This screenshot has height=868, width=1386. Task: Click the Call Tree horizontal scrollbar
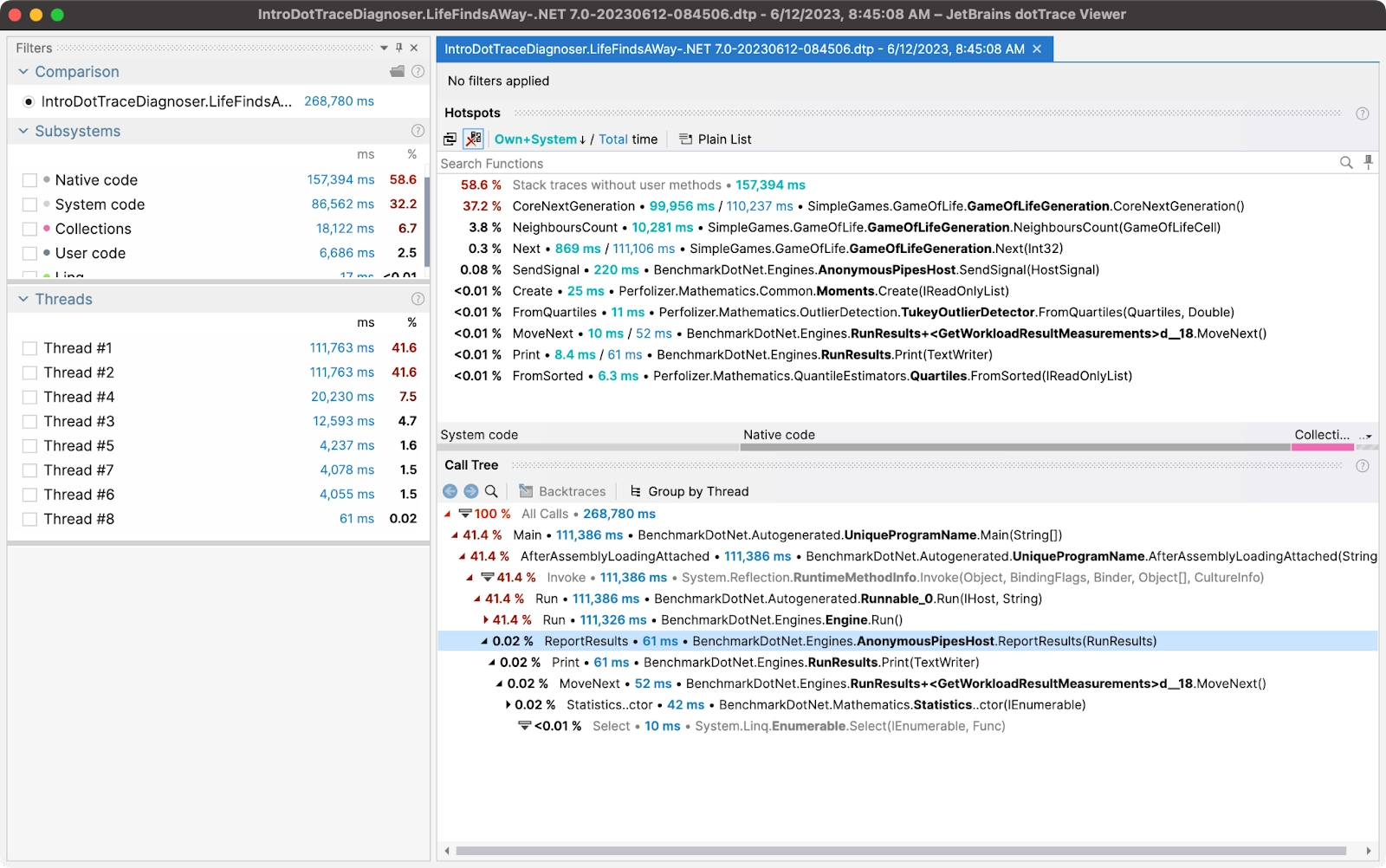click(901, 851)
